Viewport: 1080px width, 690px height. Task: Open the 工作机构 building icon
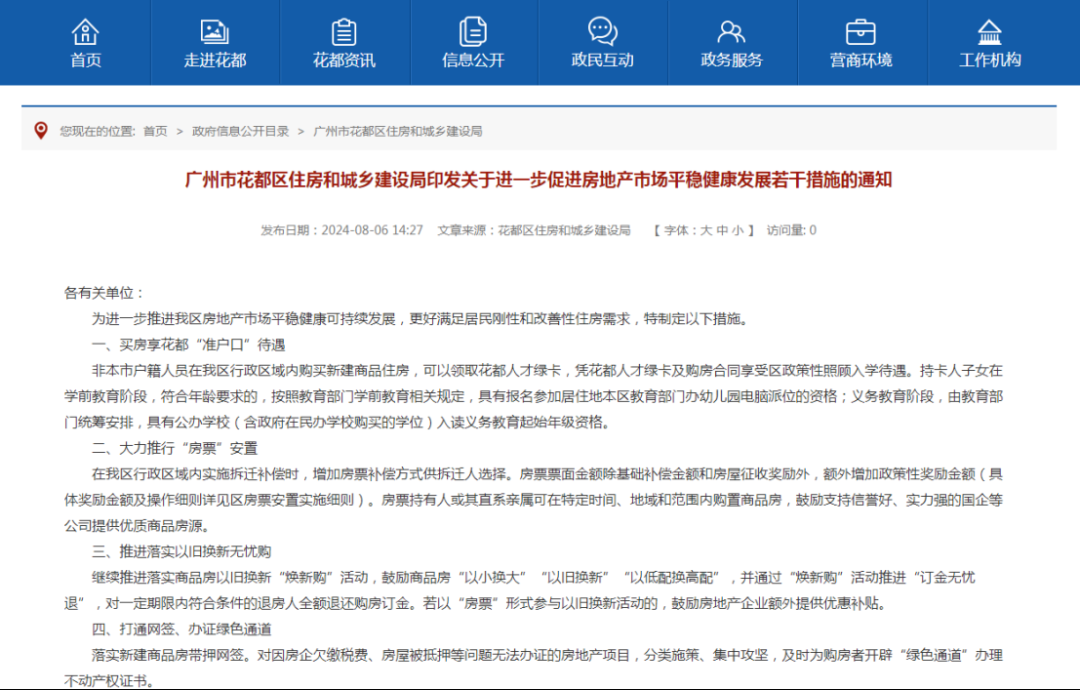click(990, 32)
